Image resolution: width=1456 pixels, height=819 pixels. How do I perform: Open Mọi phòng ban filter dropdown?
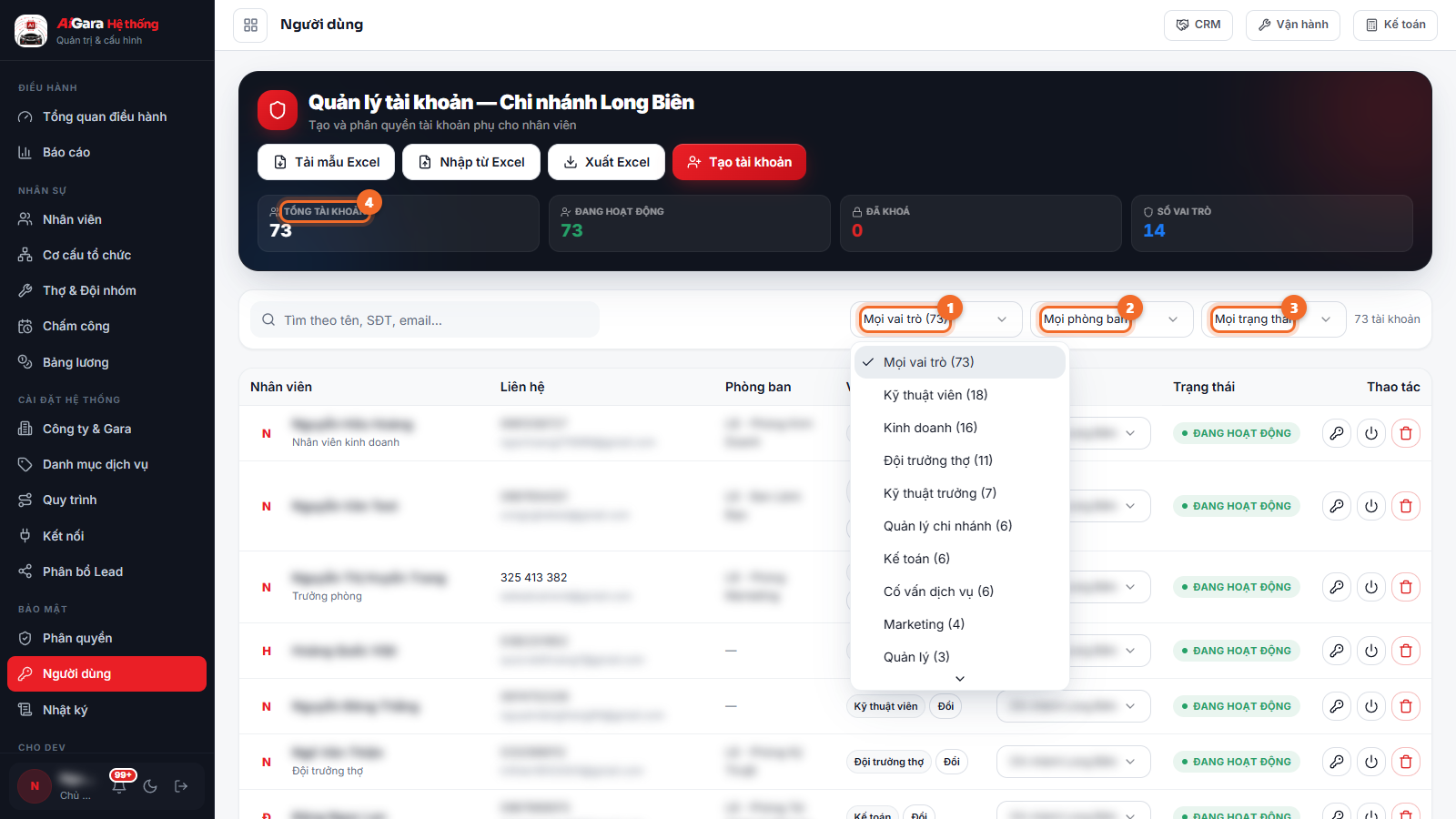1111,319
